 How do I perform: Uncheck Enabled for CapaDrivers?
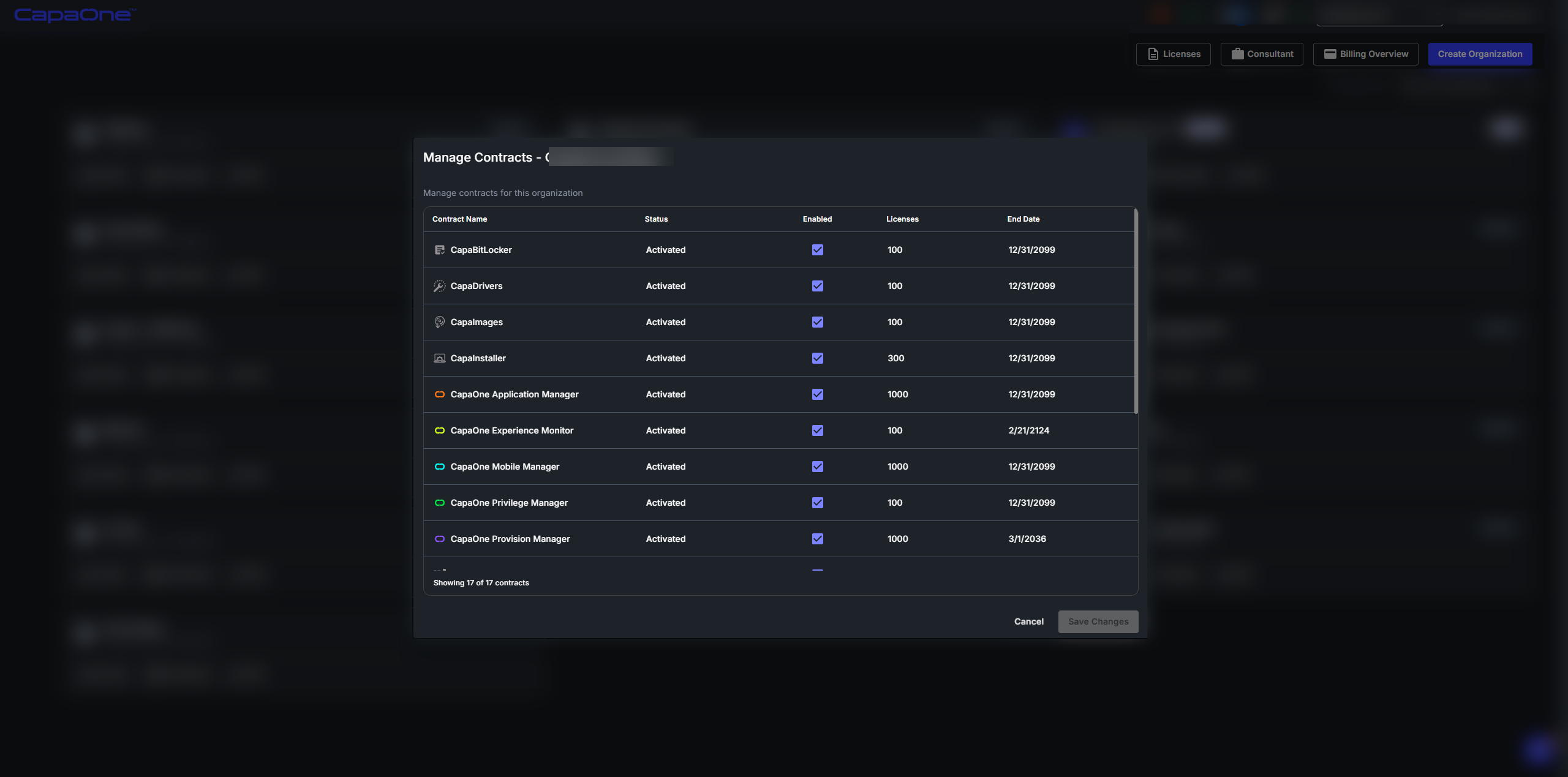pos(817,286)
